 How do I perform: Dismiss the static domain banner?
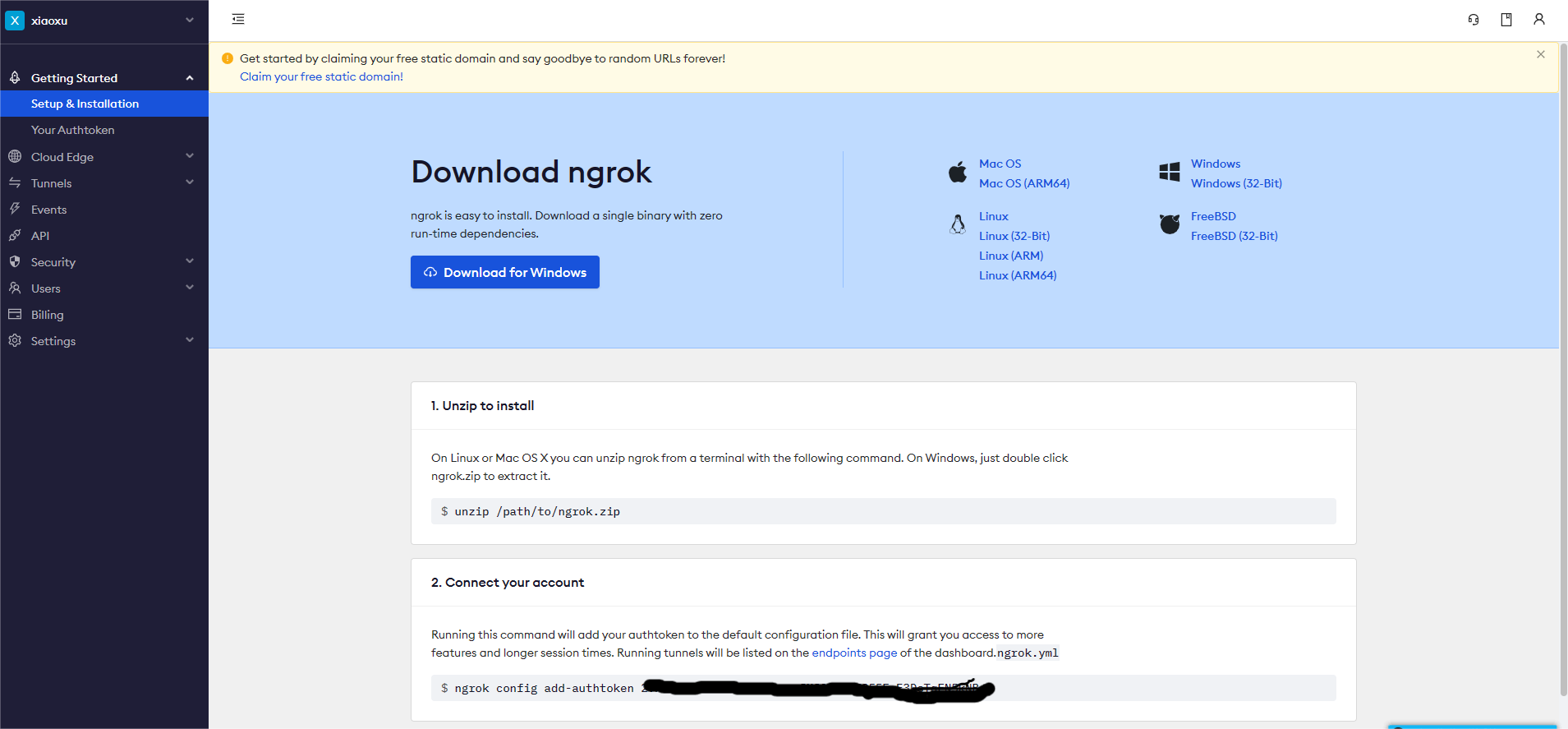click(1541, 54)
